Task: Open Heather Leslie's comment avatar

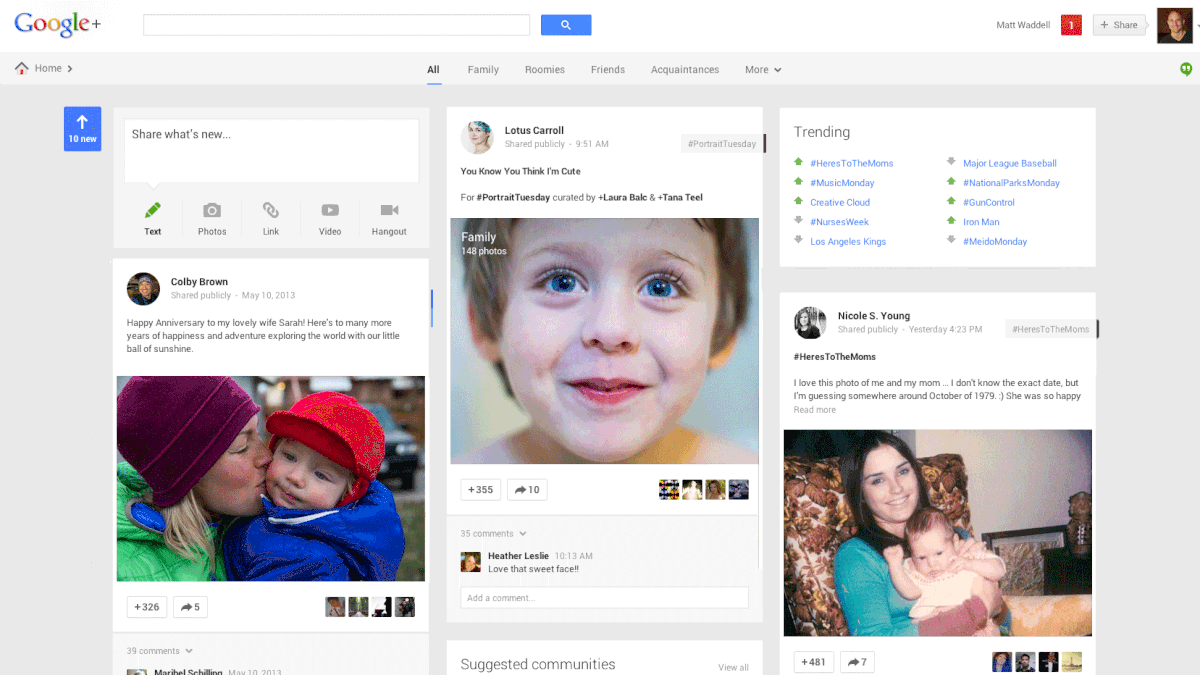Action: (x=470, y=562)
